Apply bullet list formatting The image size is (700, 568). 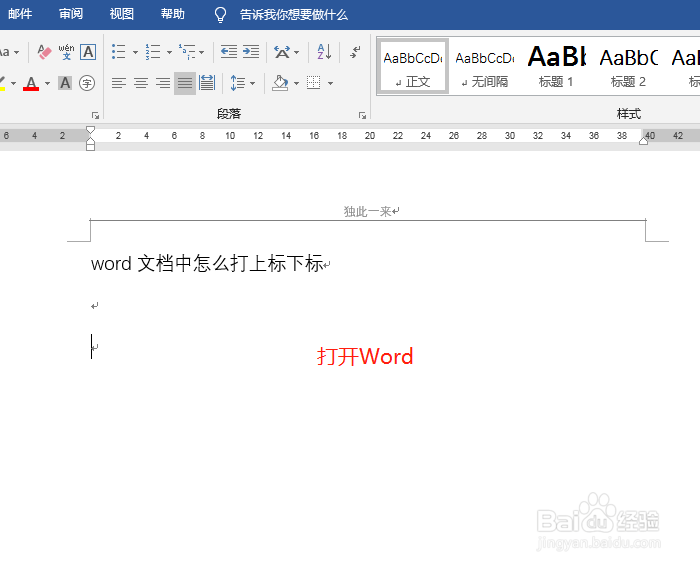tap(119, 52)
